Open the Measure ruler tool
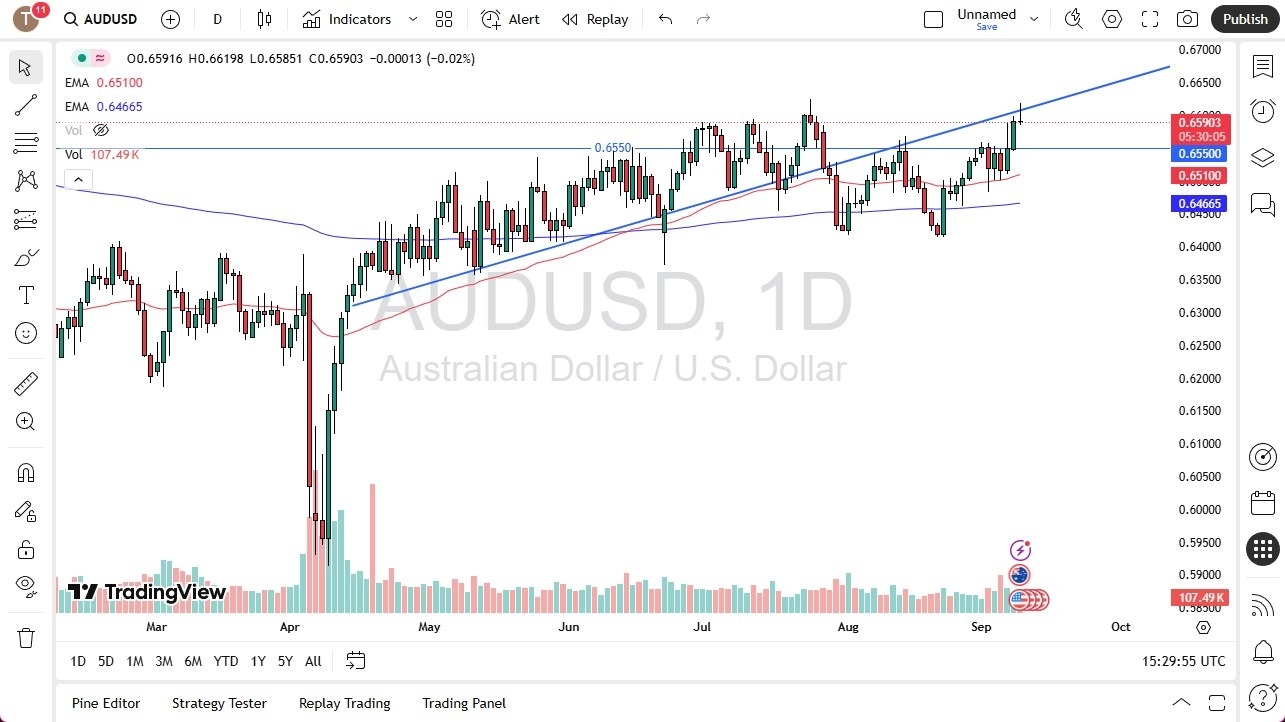This screenshot has height=722, width=1285. pyautogui.click(x=25, y=383)
